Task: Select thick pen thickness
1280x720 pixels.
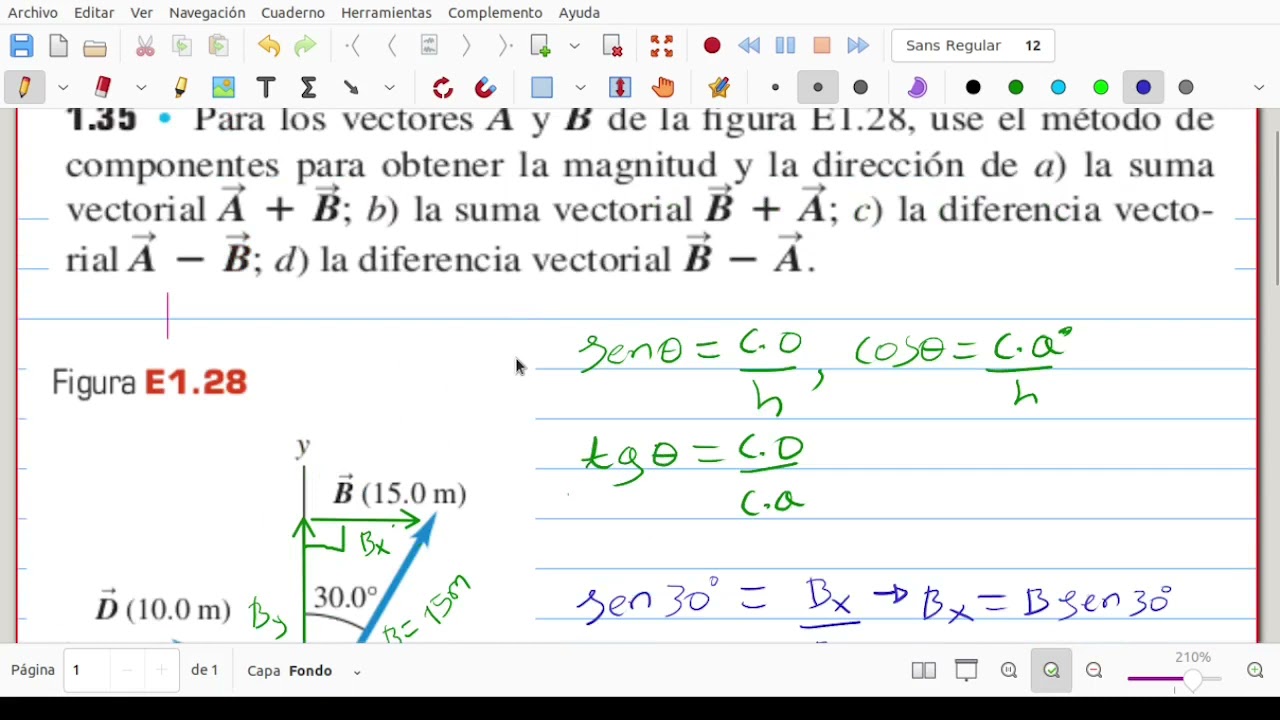Action: coord(861,88)
